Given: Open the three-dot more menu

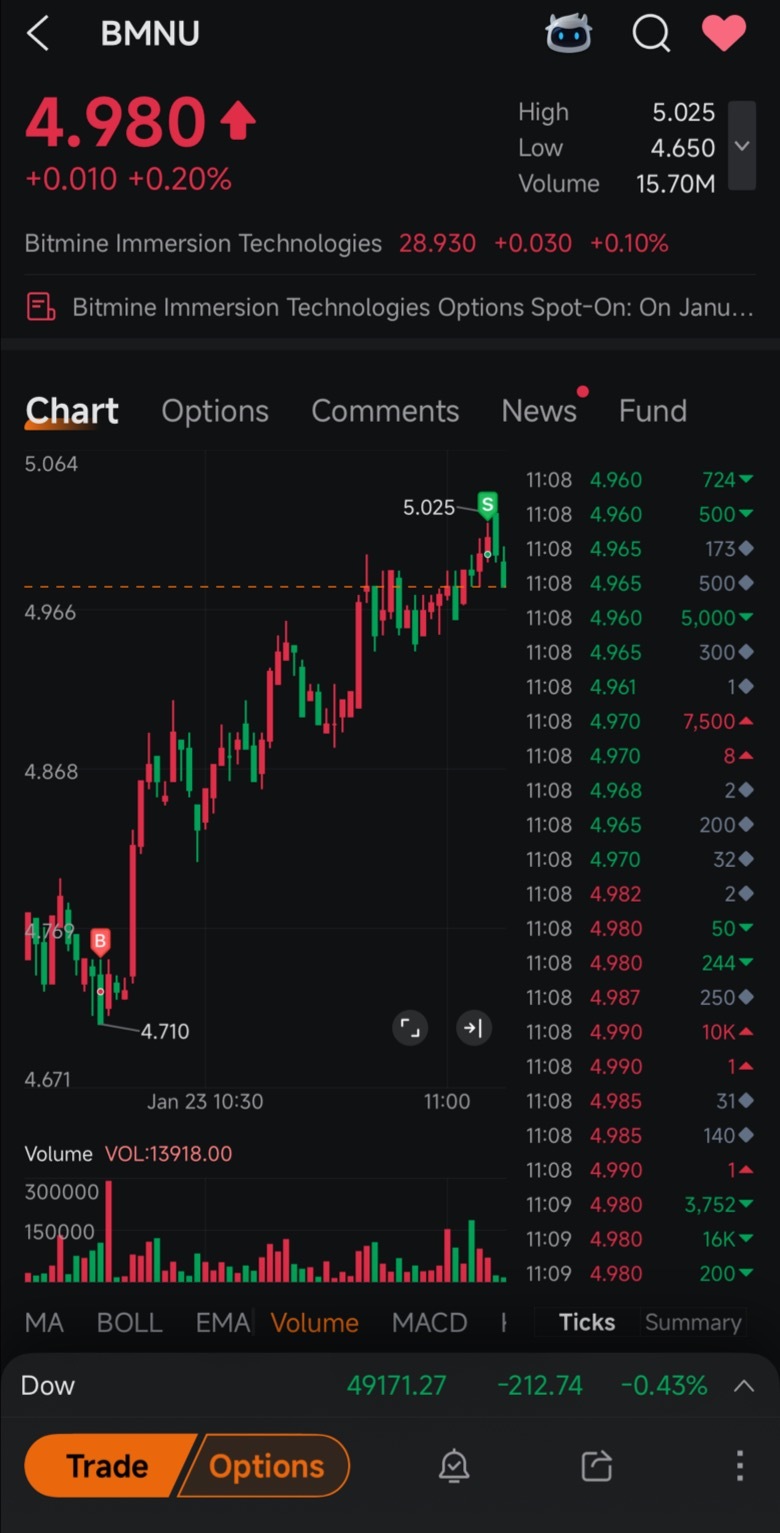Looking at the screenshot, I should (x=740, y=1466).
